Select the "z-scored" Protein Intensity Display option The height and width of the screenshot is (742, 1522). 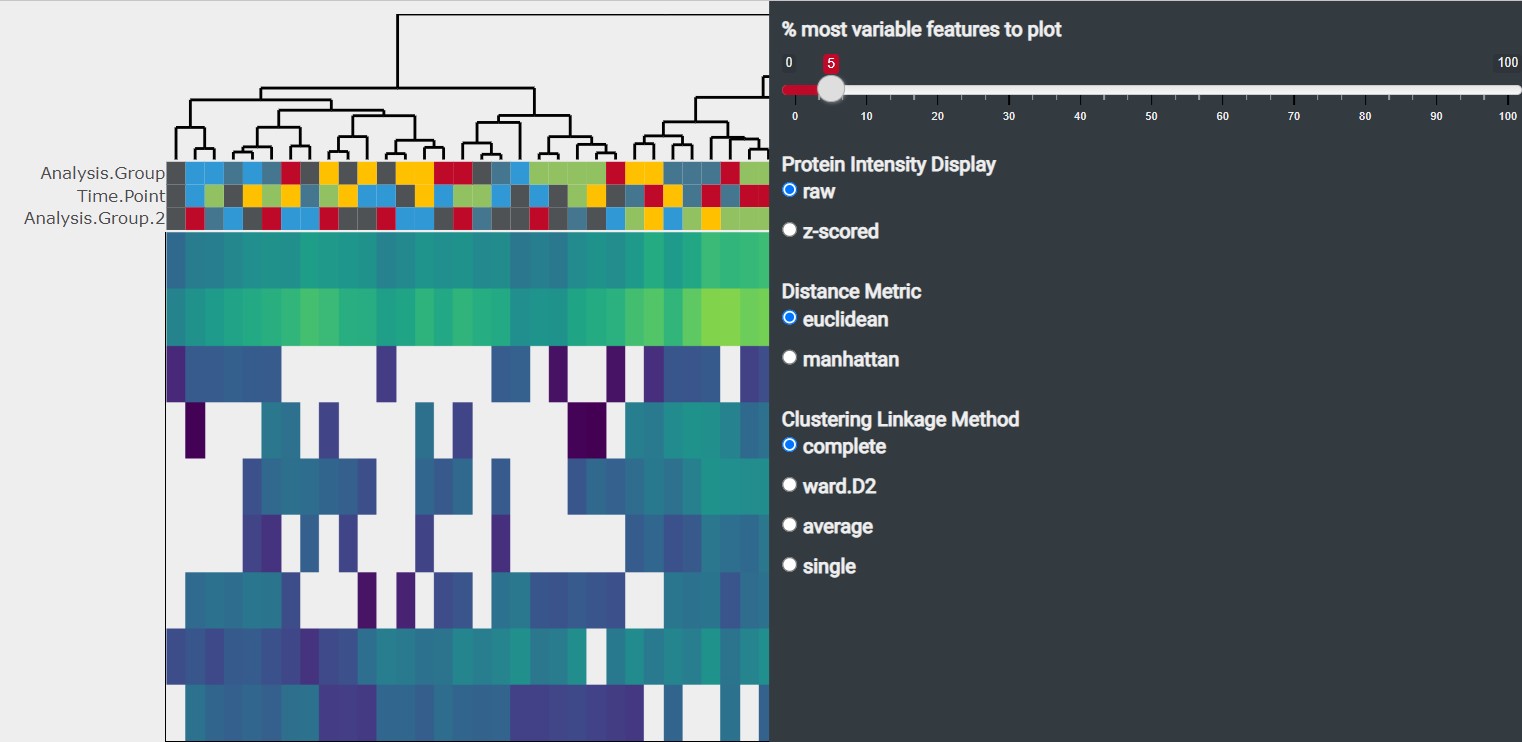pos(790,229)
